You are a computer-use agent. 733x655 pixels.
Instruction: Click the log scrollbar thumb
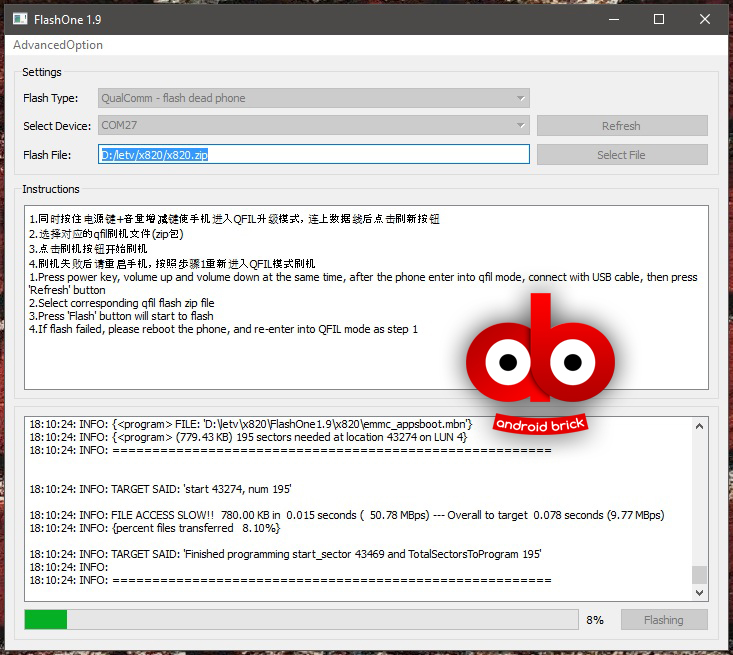[x=699, y=574]
